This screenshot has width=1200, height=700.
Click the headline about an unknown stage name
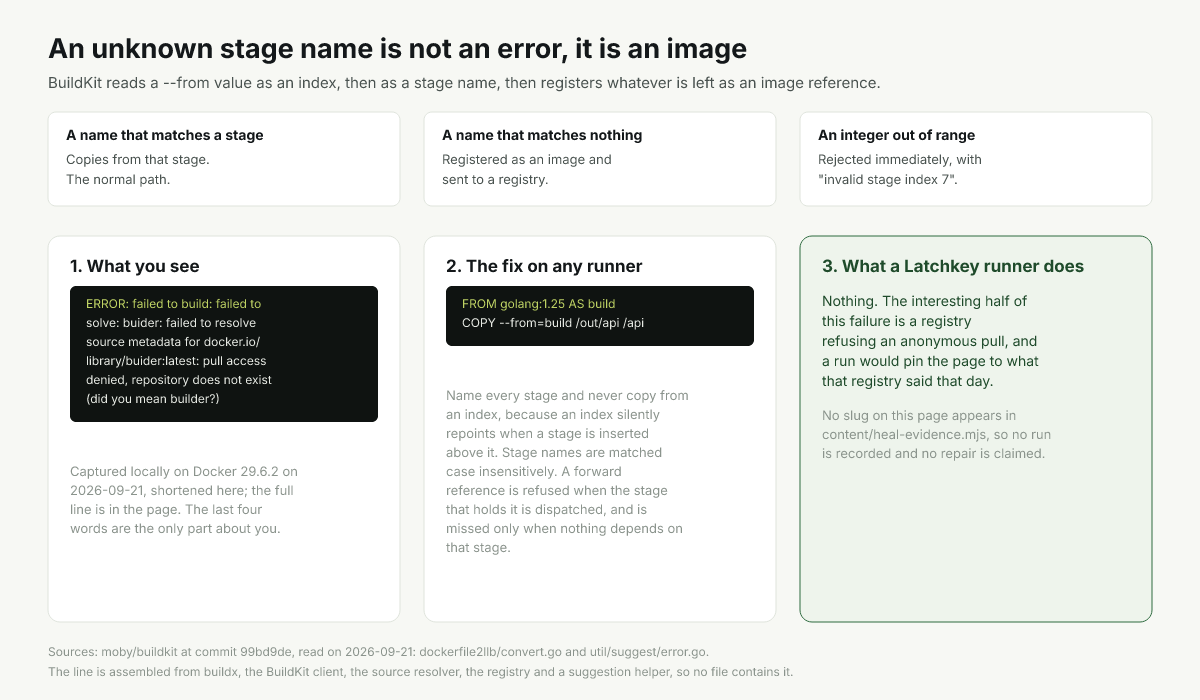click(x=397, y=48)
